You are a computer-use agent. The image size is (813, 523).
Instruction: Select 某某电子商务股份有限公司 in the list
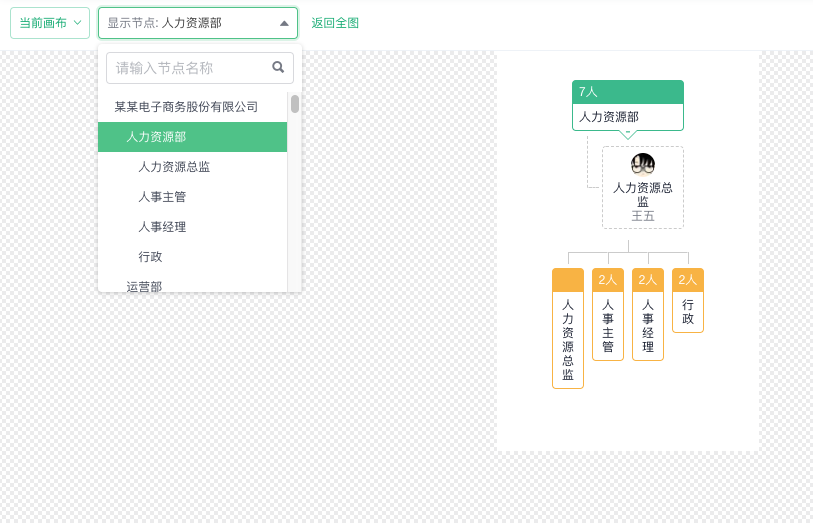pos(192,107)
